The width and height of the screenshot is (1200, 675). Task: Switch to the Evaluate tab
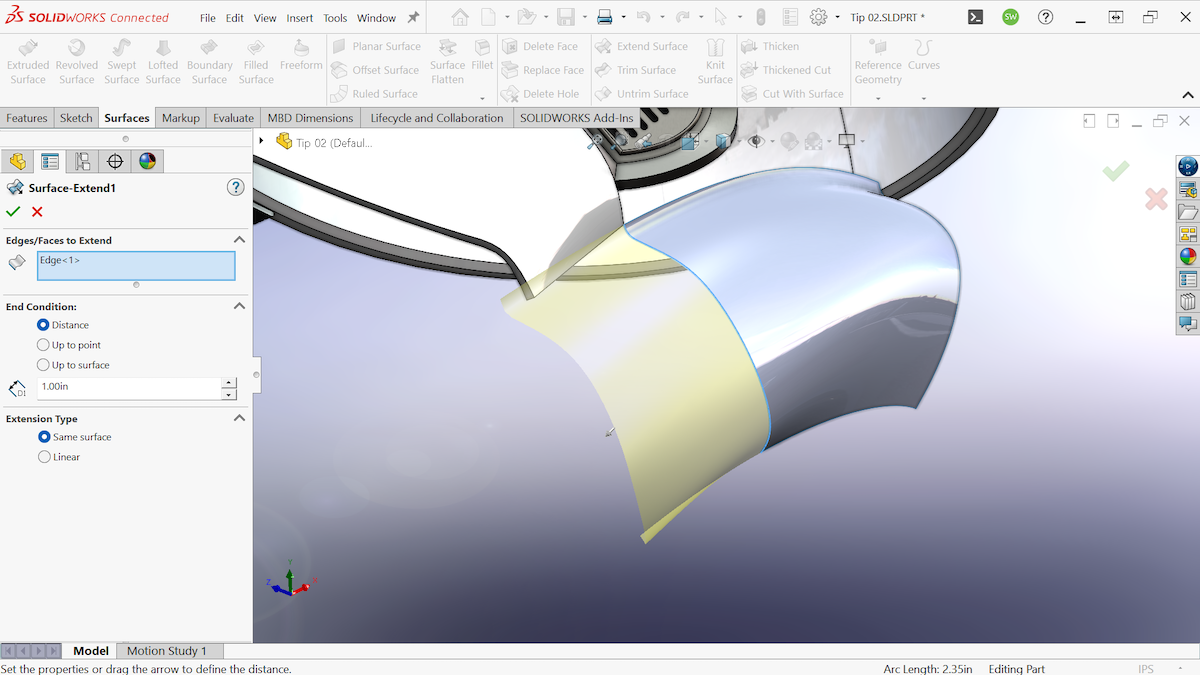click(232, 117)
